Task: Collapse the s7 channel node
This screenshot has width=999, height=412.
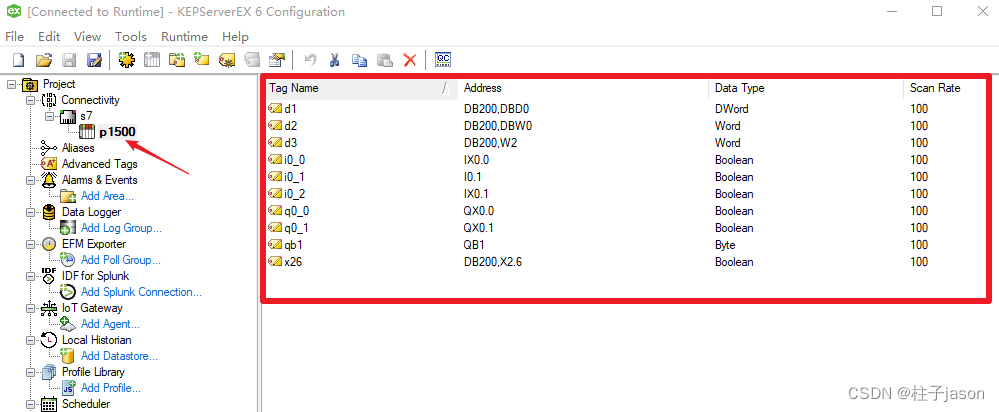Action: coord(49,116)
